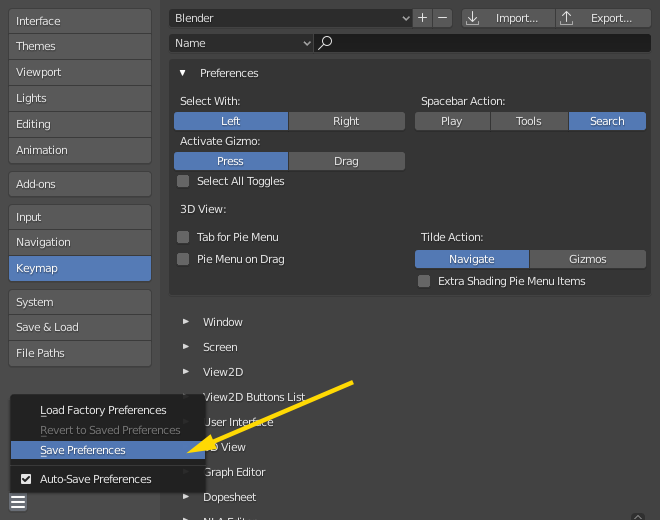Click the User Interface keymap row
Image resolution: width=660 pixels, height=520 pixels.
[239, 422]
